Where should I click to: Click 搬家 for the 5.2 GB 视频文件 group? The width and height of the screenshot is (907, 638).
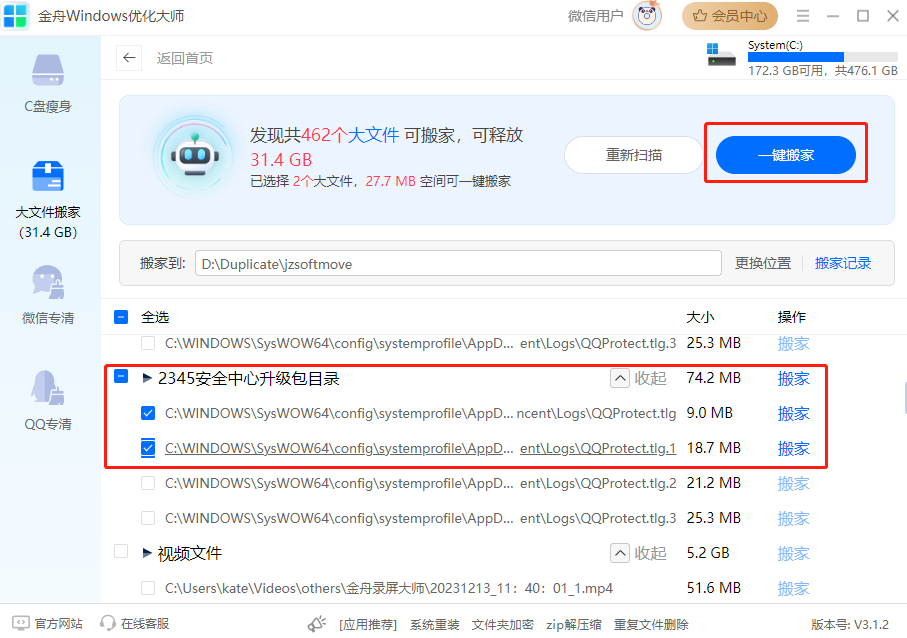click(x=793, y=554)
